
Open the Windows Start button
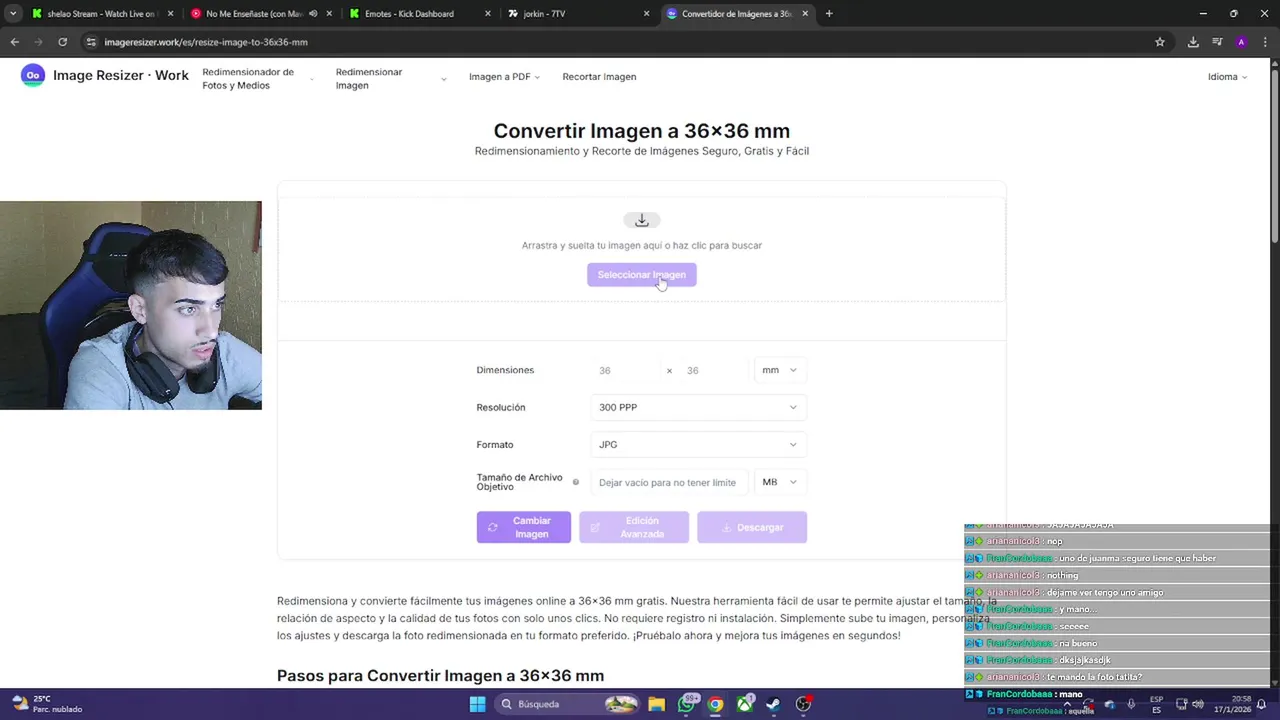477,704
